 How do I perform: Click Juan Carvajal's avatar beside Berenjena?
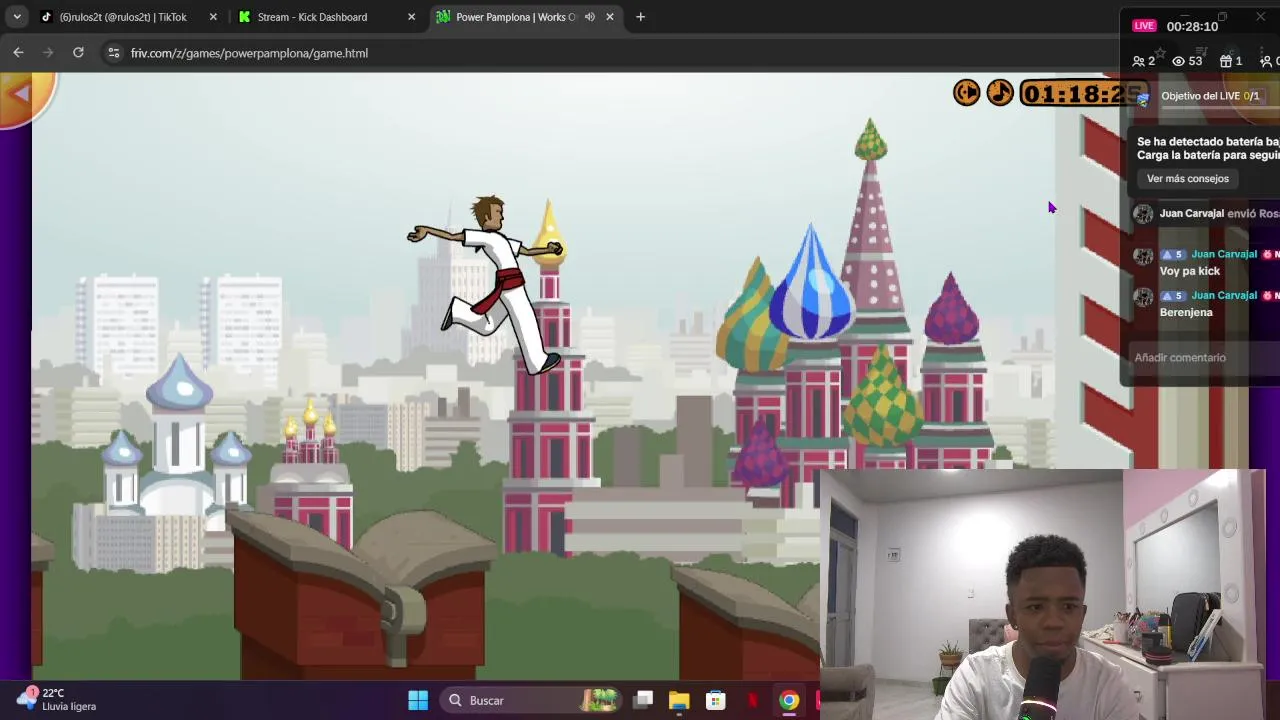(x=1143, y=297)
